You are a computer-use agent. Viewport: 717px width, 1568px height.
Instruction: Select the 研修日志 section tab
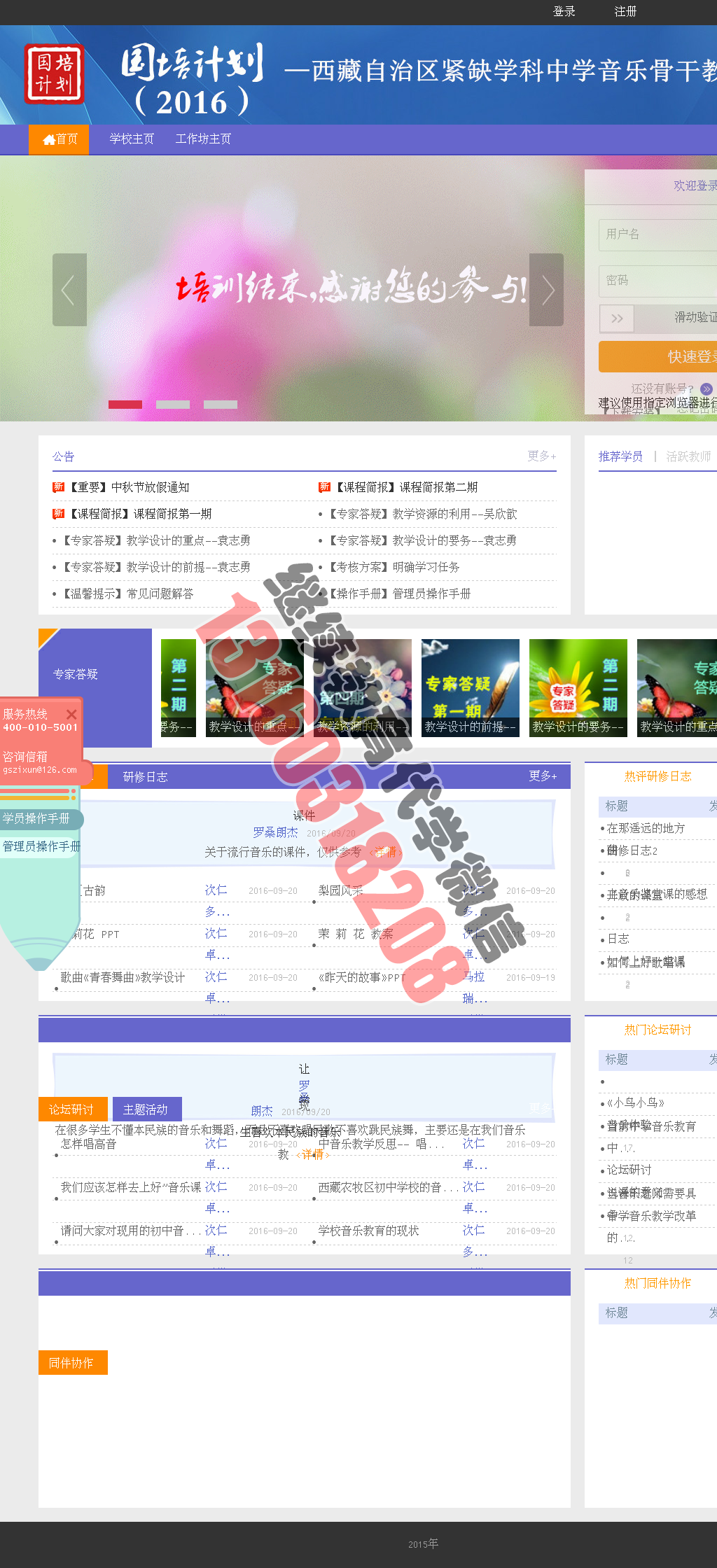coord(145,777)
